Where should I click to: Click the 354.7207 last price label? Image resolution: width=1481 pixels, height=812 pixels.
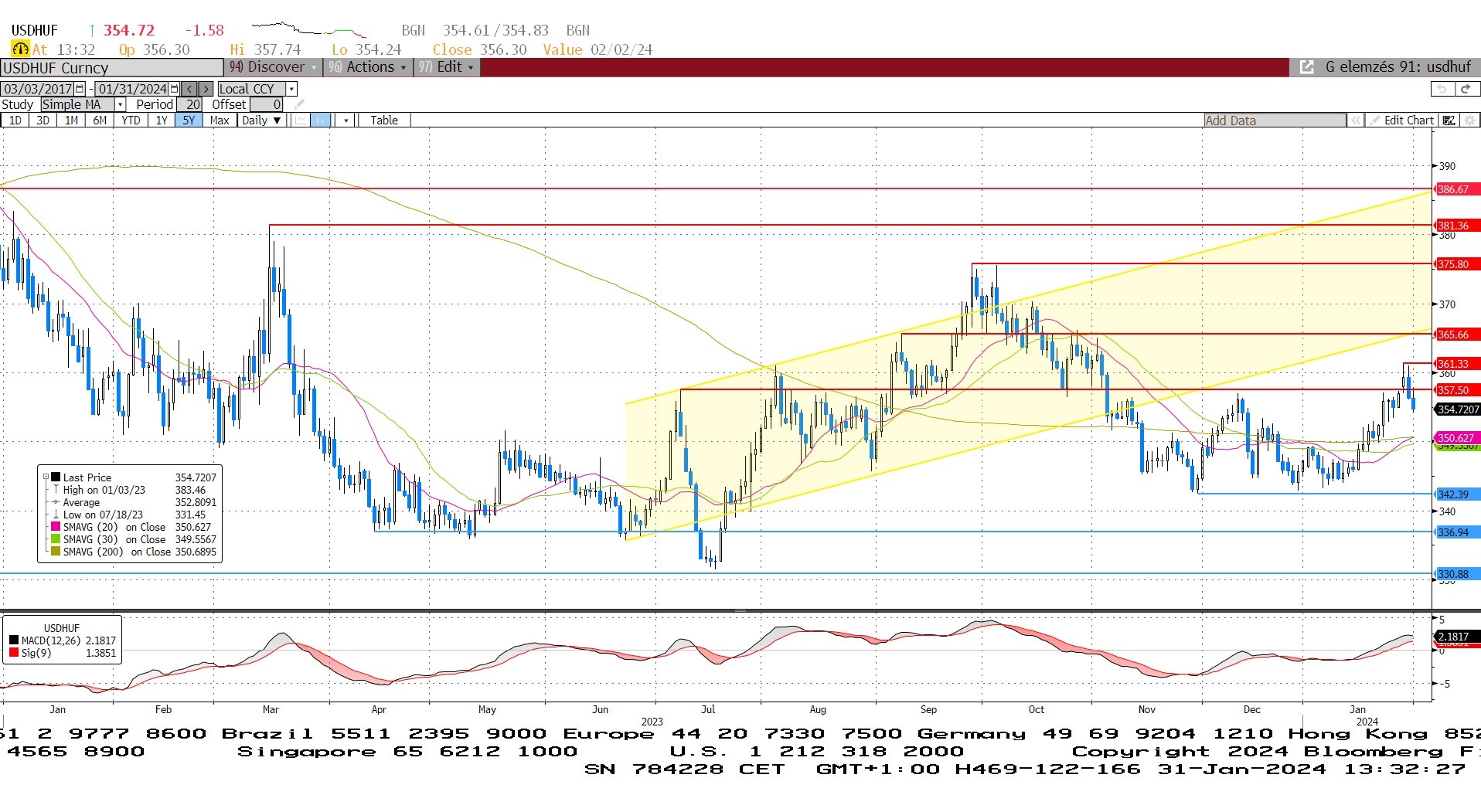point(1458,409)
